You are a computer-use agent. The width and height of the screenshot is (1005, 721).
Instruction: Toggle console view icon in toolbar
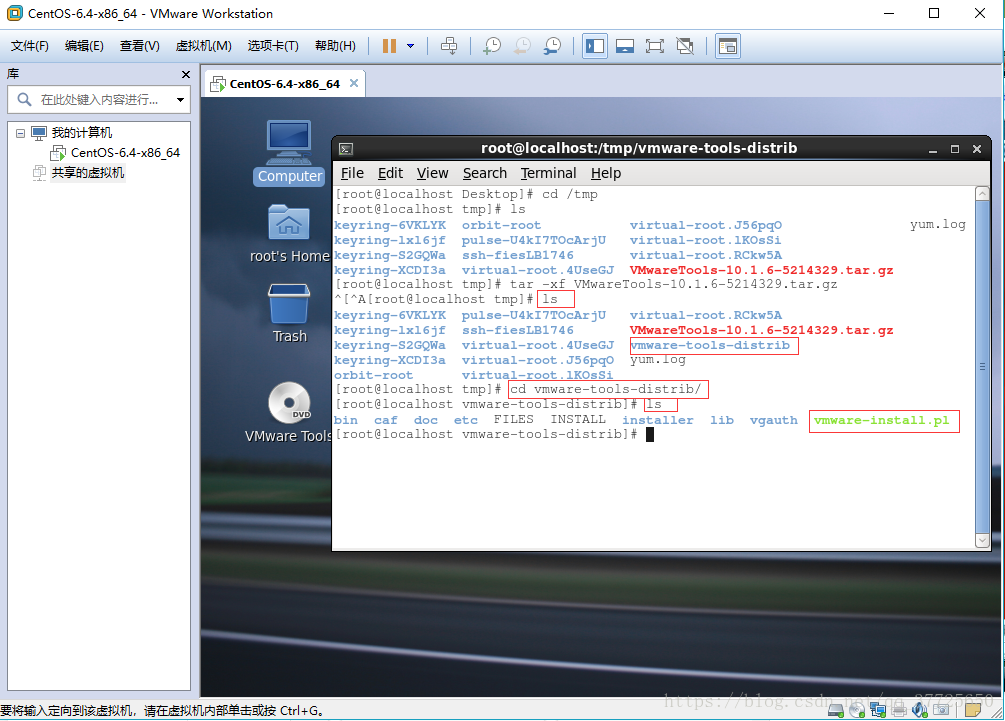tap(727, 46)
